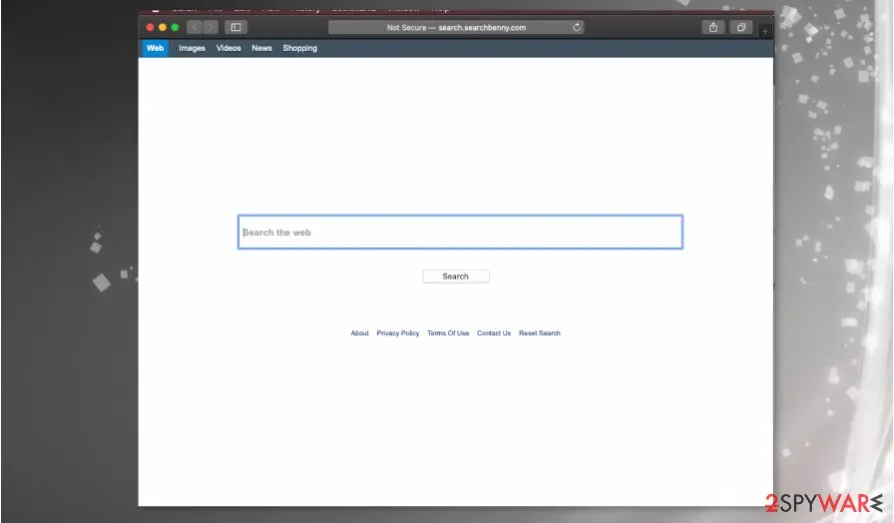Switch to the Videos tab
The image size is (894, 523).
coord(228,48)
